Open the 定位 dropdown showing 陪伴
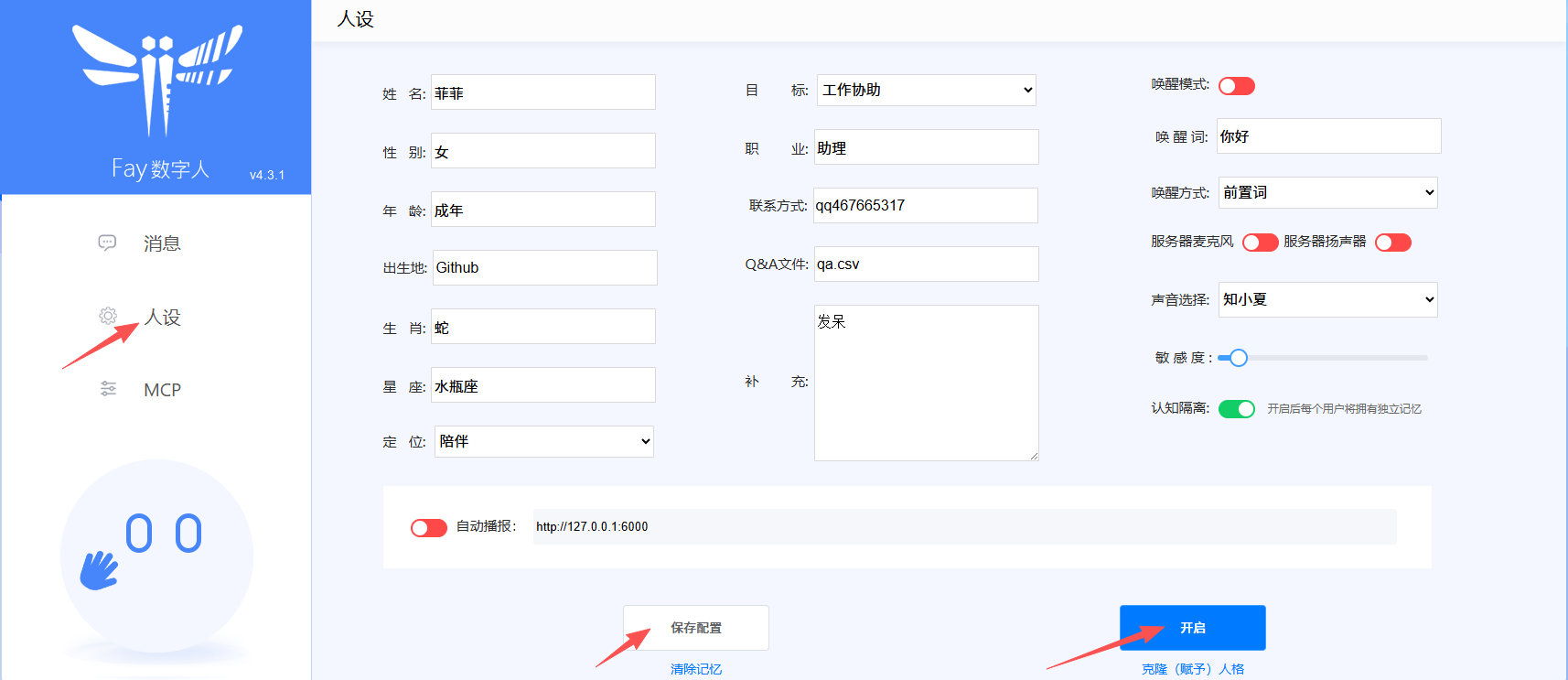The width and height of the screenshot is (1568, 680). click(x=544, y=441)
